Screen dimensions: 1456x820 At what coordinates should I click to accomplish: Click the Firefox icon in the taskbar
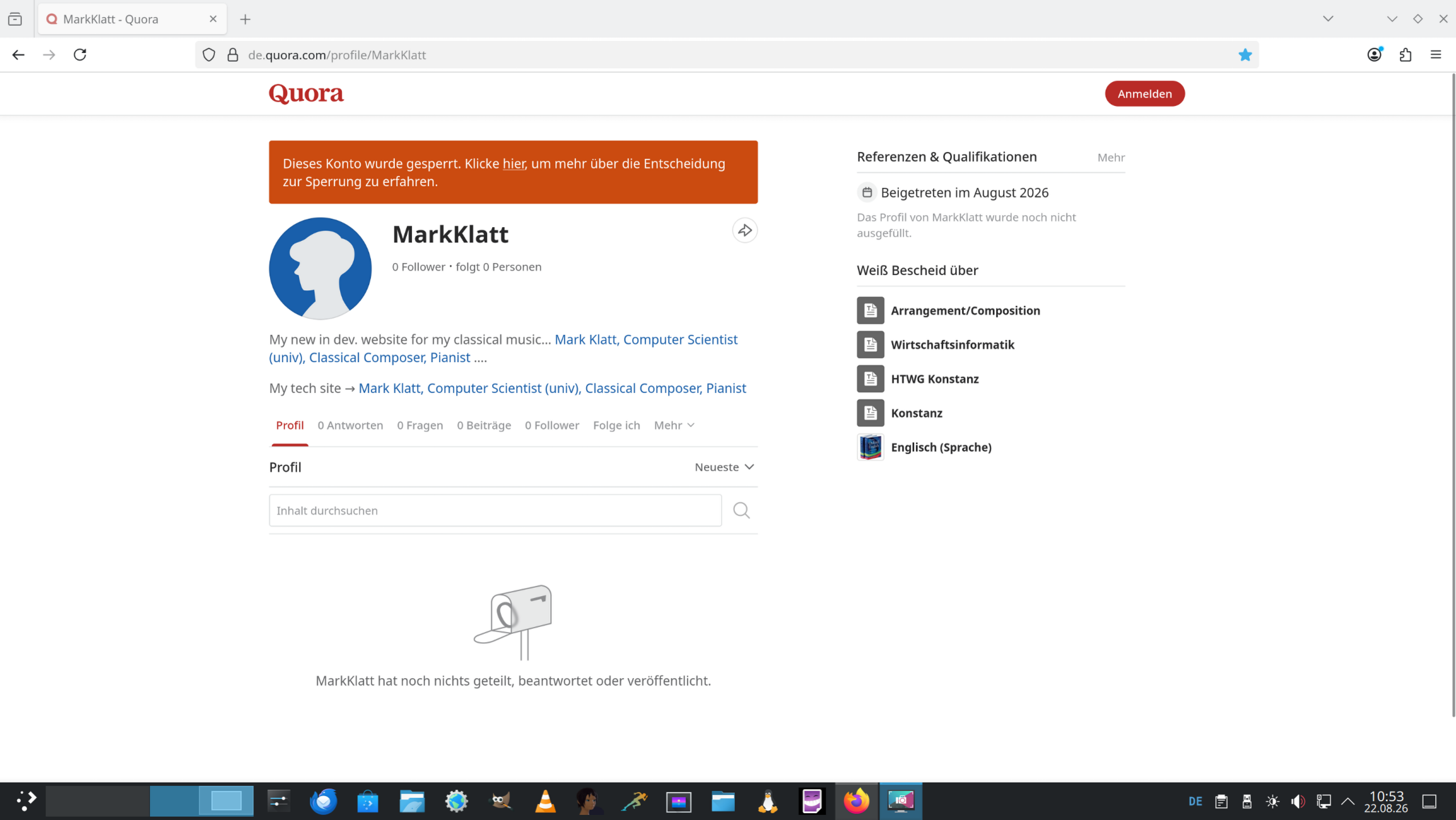856,801
